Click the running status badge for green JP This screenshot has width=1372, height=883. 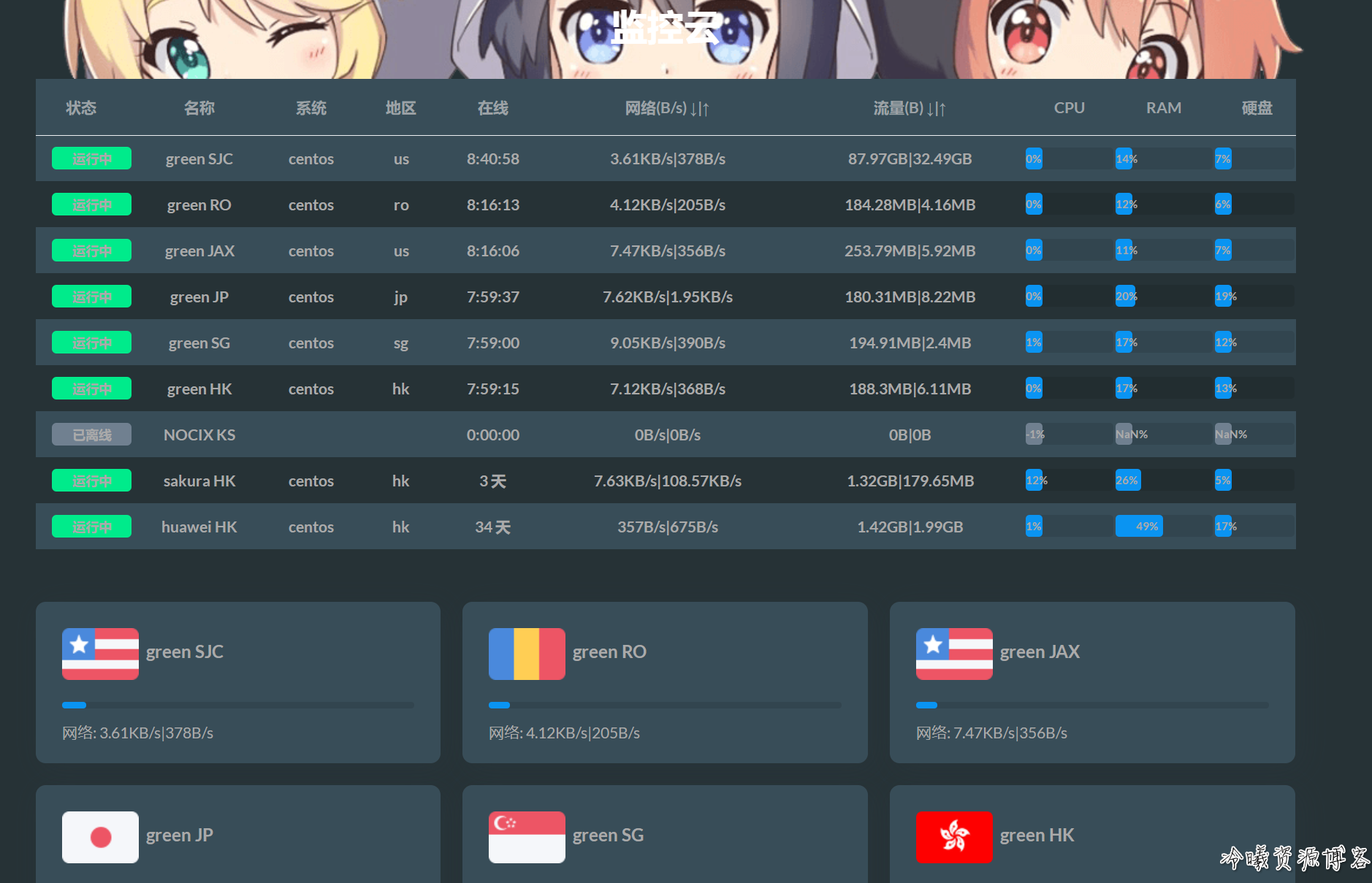pyautogui.click(x=91, y=297)
